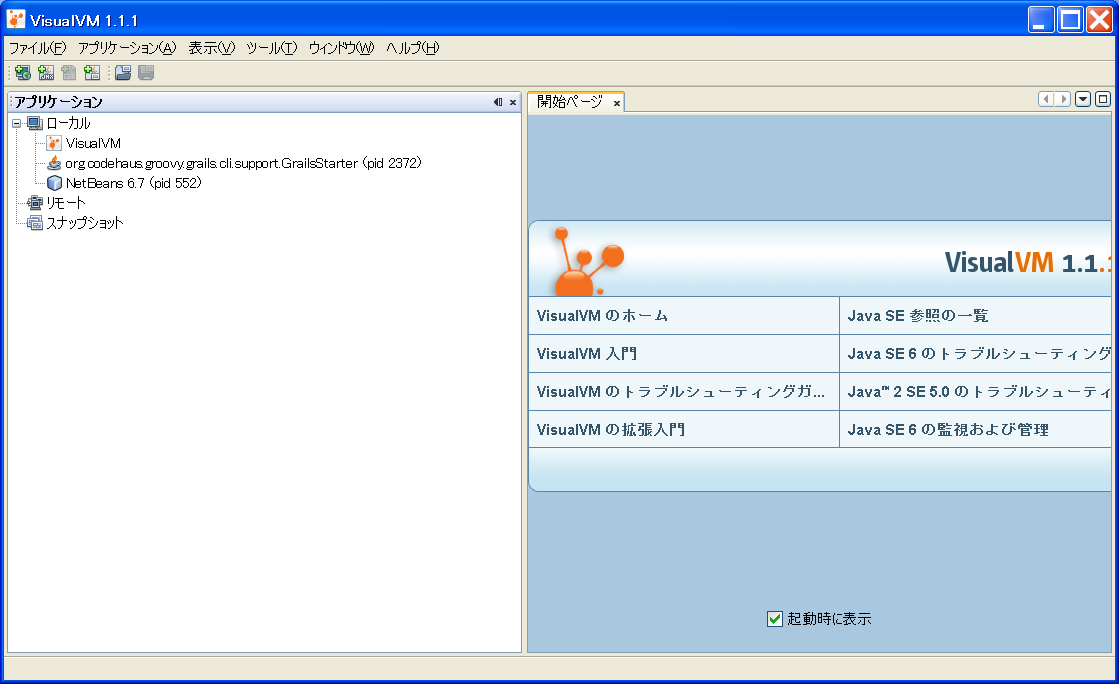The width and height of the screenshot is (1119, 684).
Task: Open the VisualVM の拡張入門 link
Action: 611,429
